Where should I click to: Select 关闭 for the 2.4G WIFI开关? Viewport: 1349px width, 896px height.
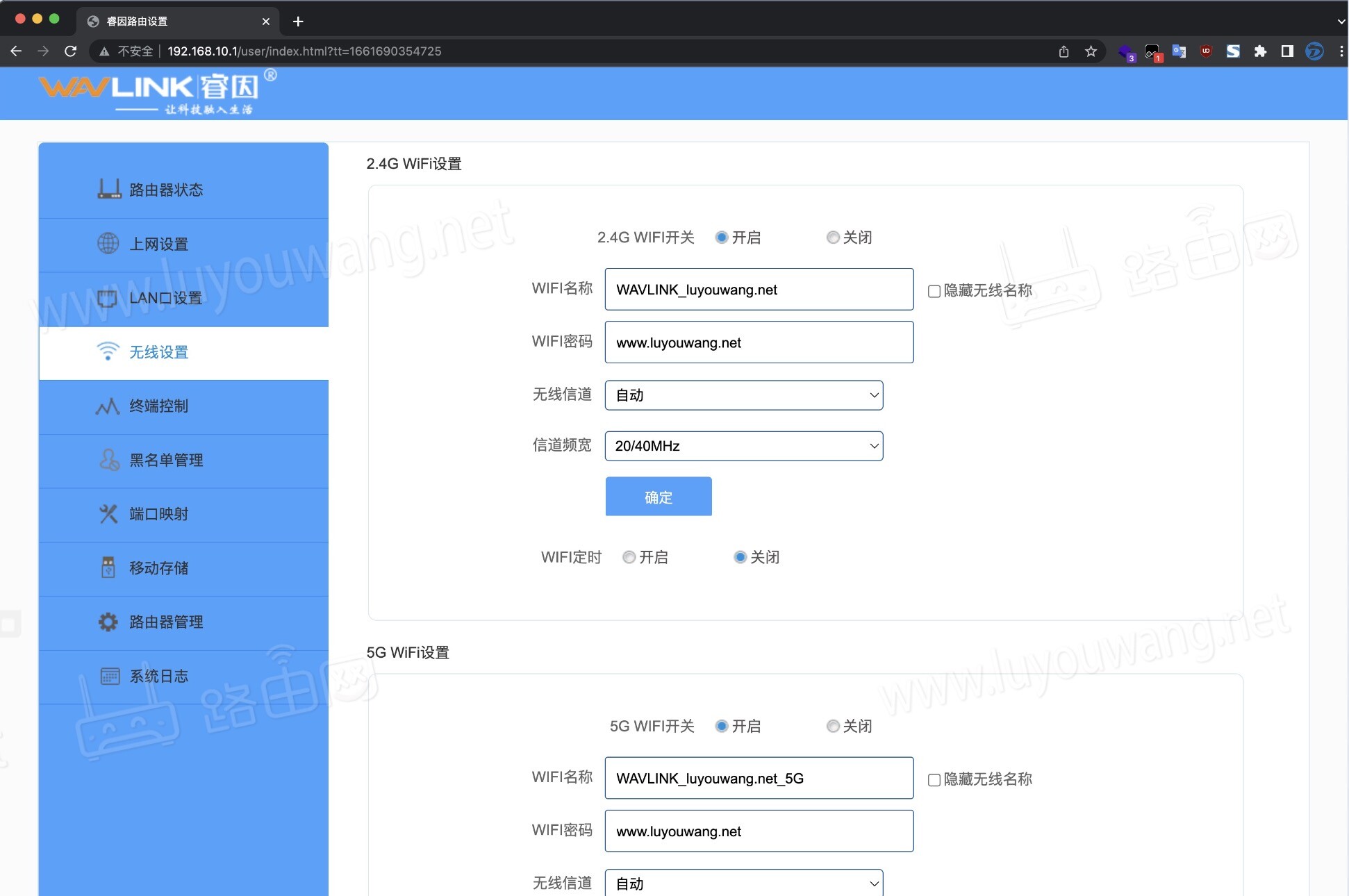pos(833,237)
